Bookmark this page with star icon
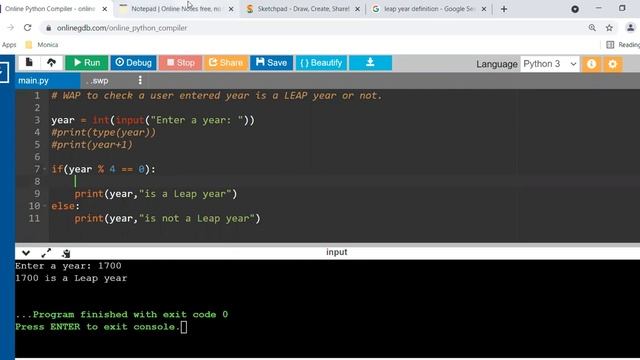The image size is (640, 360). pyautogui.click(x=609, y=28)
